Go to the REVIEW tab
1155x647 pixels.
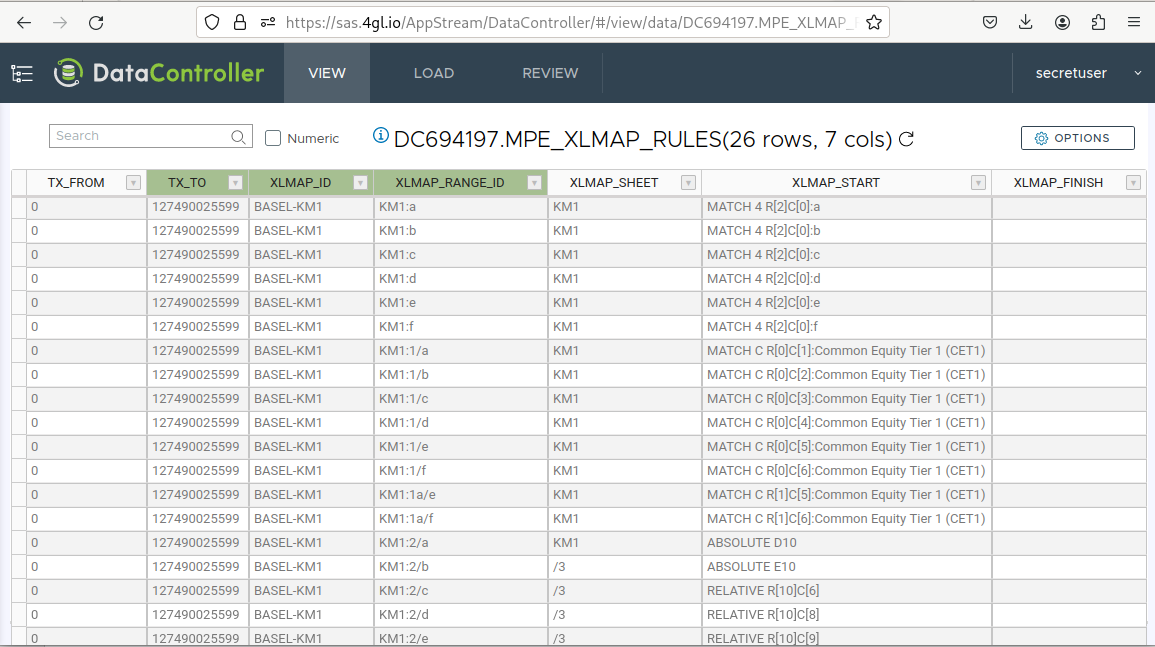550,73
